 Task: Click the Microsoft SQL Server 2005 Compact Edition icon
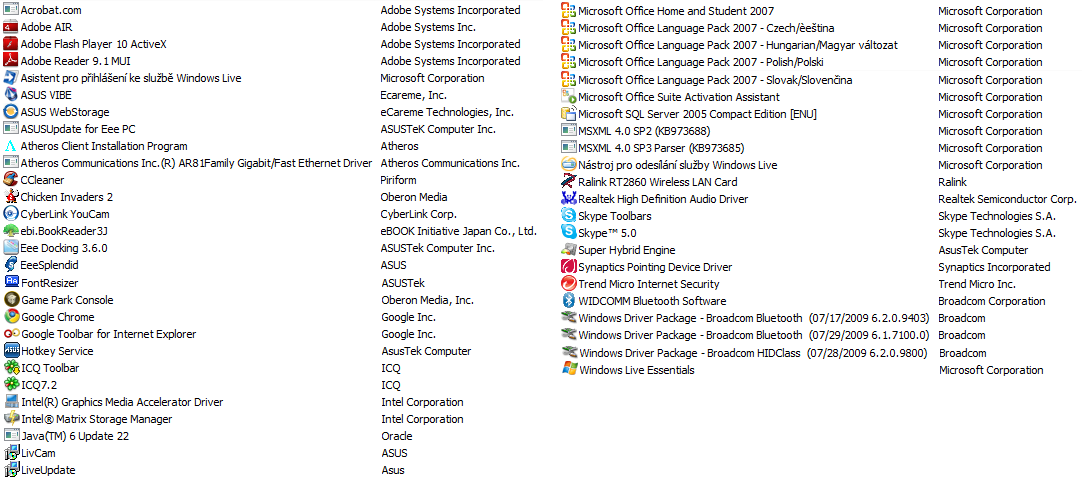coord(568,114)
